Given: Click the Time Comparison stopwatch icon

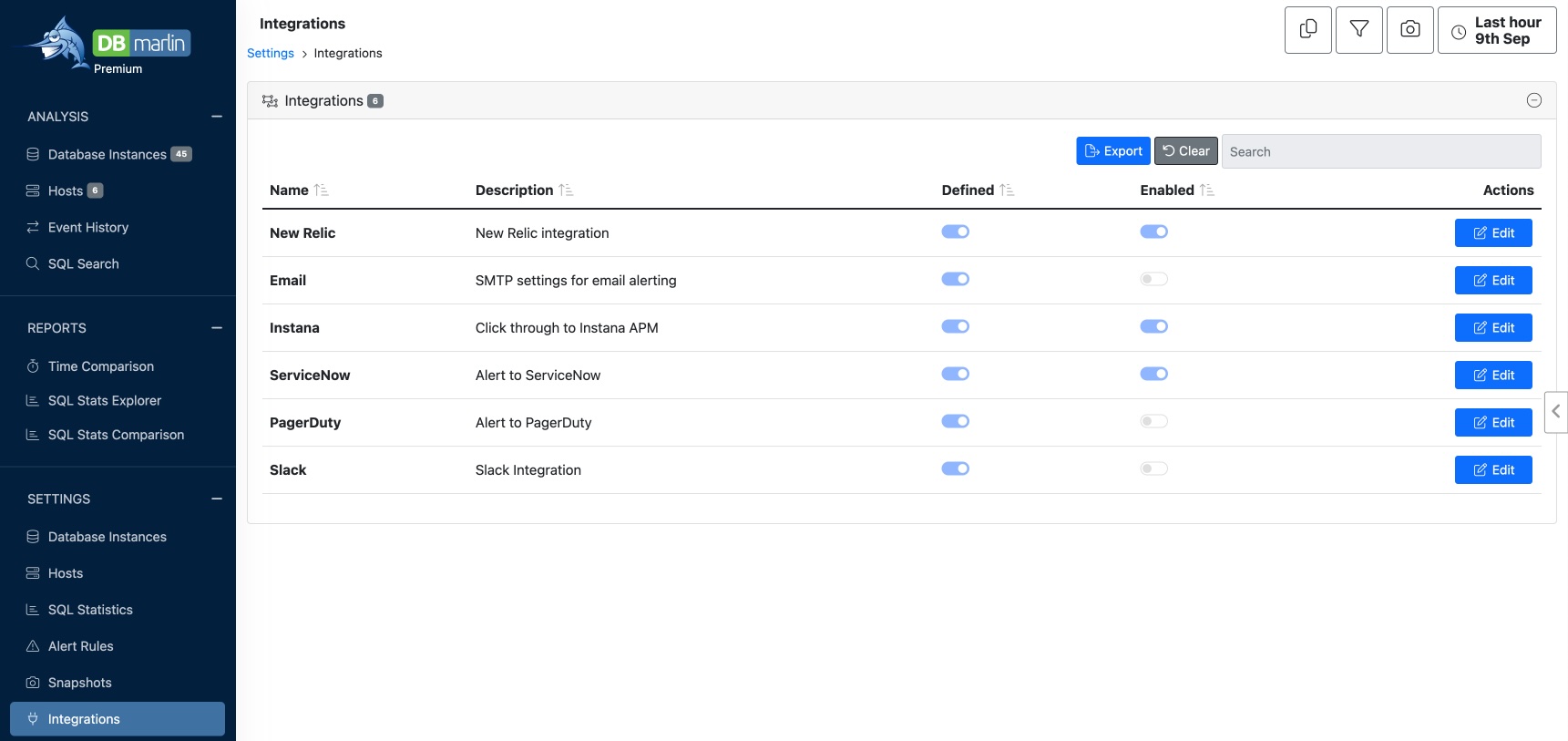Looking at the screenshot, I should coord(33,365).
